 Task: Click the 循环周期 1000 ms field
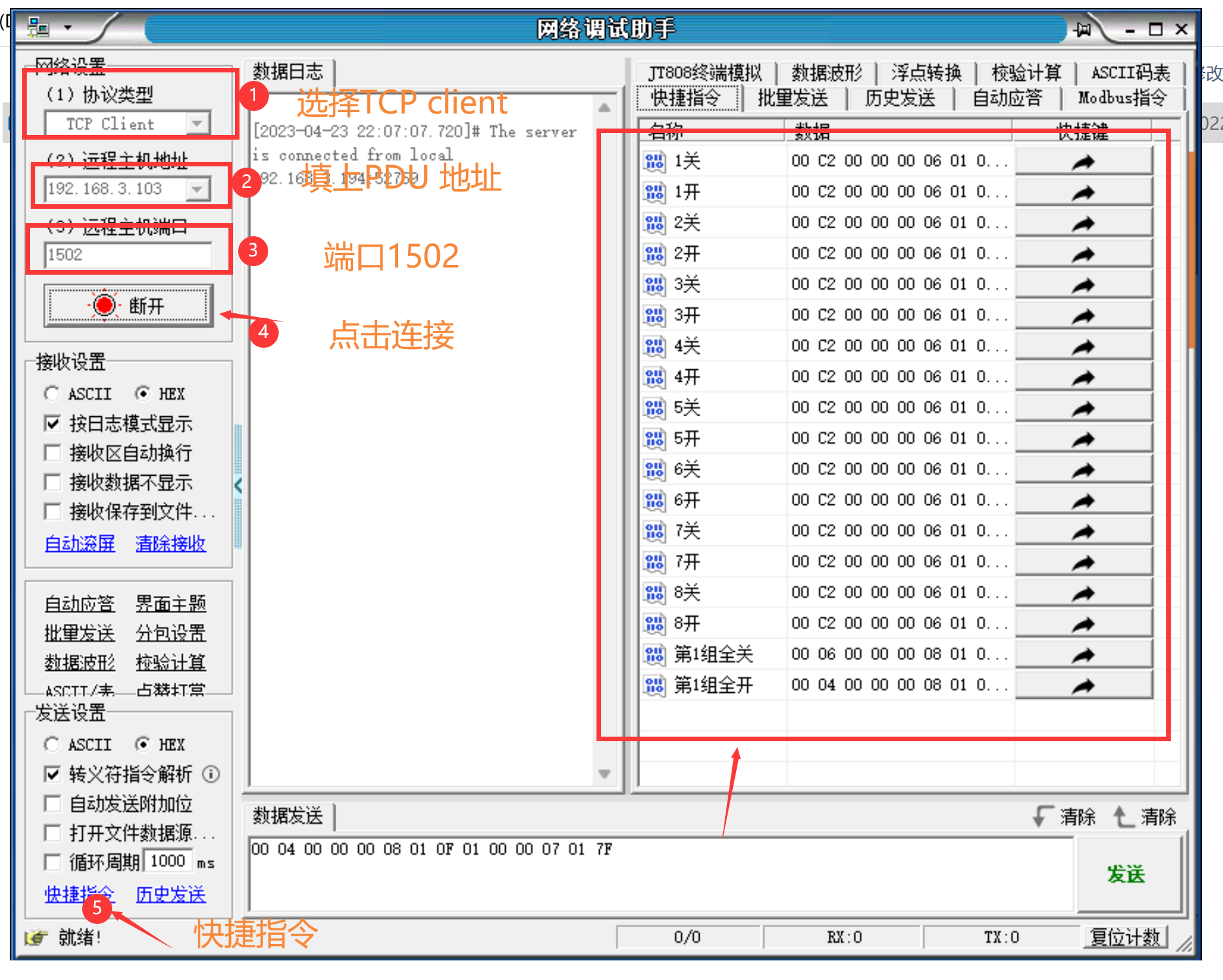point(168,861)
